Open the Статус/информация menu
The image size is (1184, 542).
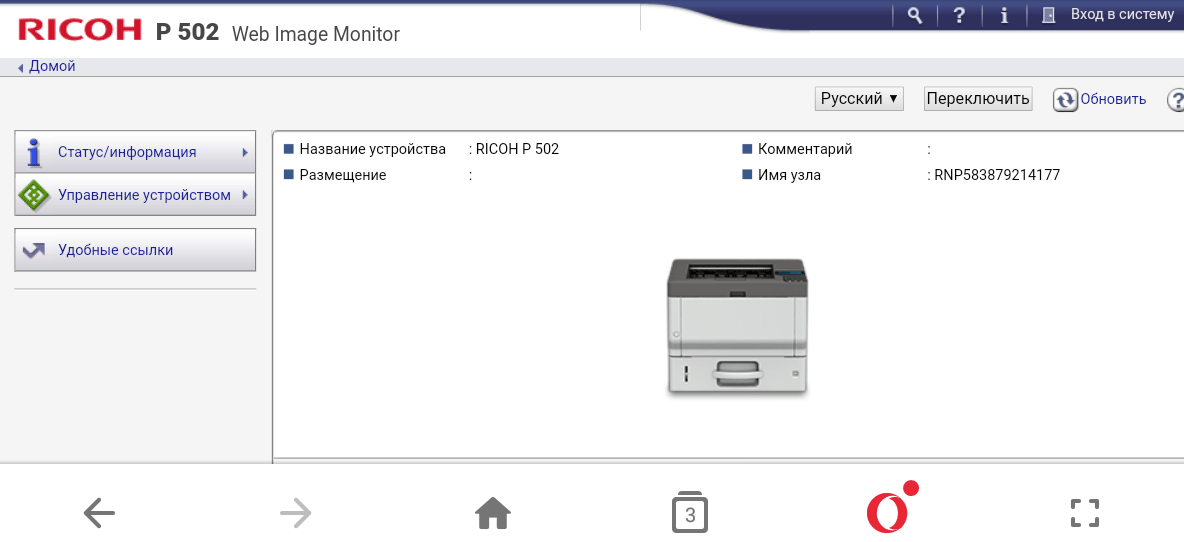tap(135, 152)
